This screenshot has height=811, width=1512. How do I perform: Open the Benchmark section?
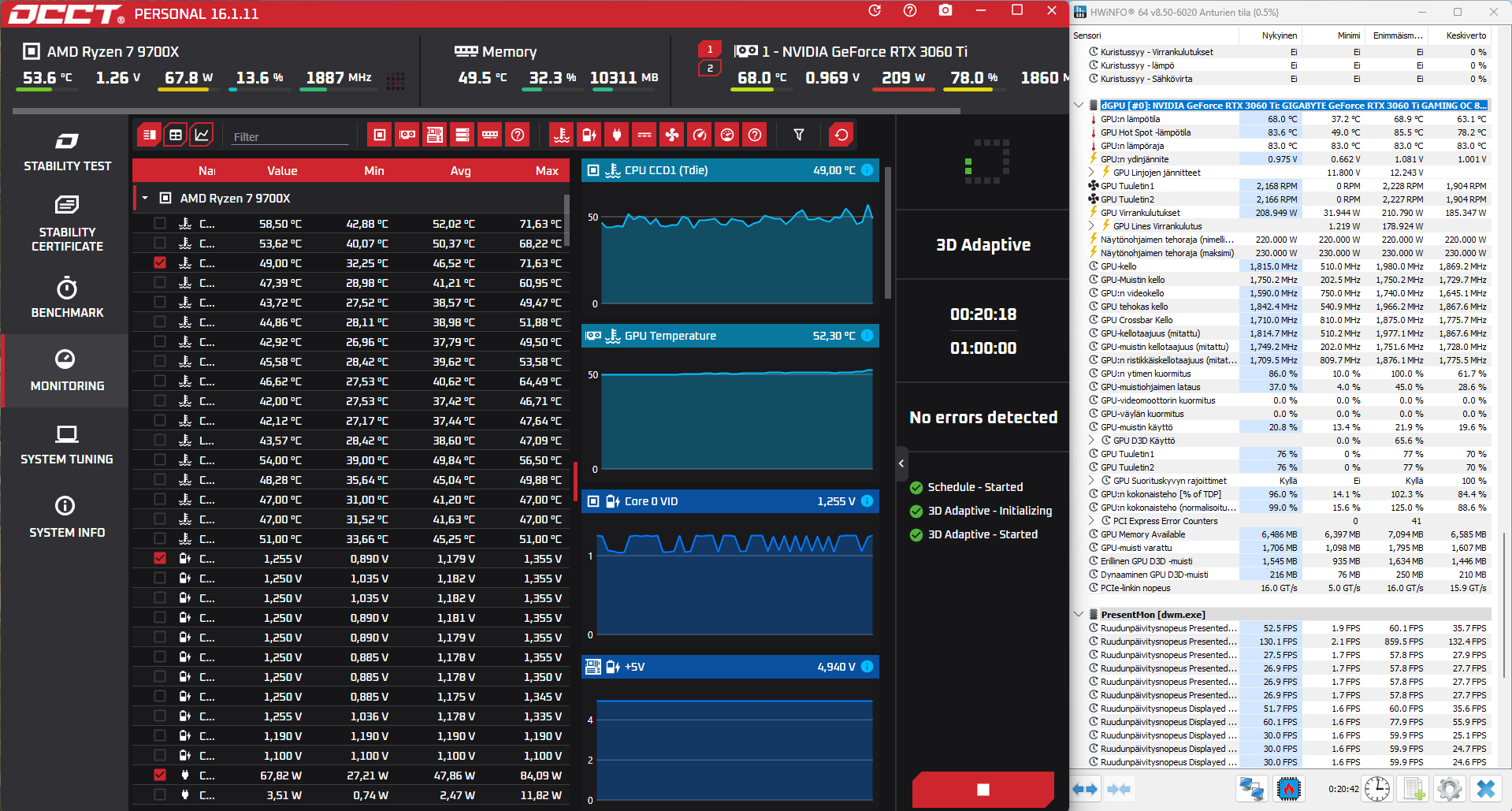(67, 297)
